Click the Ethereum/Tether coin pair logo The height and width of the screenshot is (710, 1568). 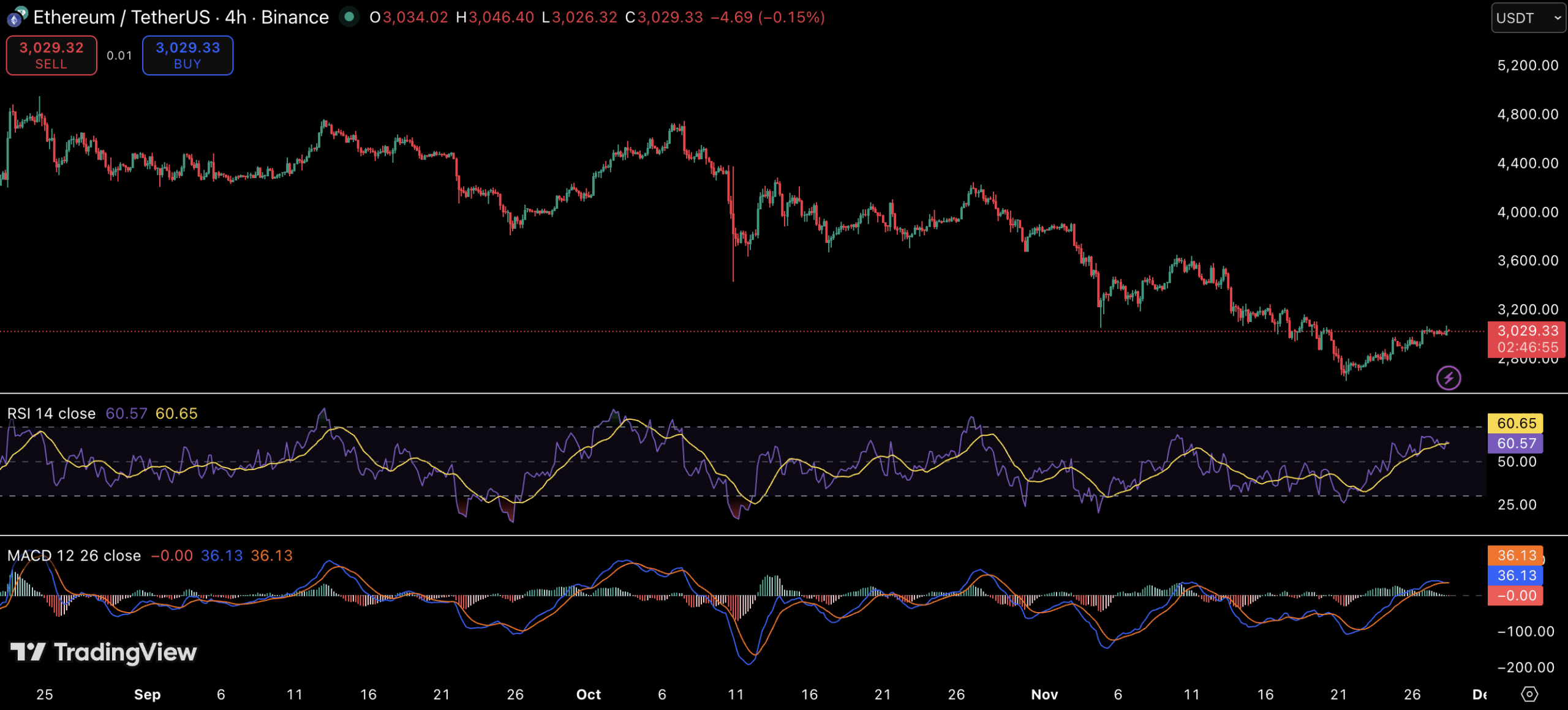(17, 17)
